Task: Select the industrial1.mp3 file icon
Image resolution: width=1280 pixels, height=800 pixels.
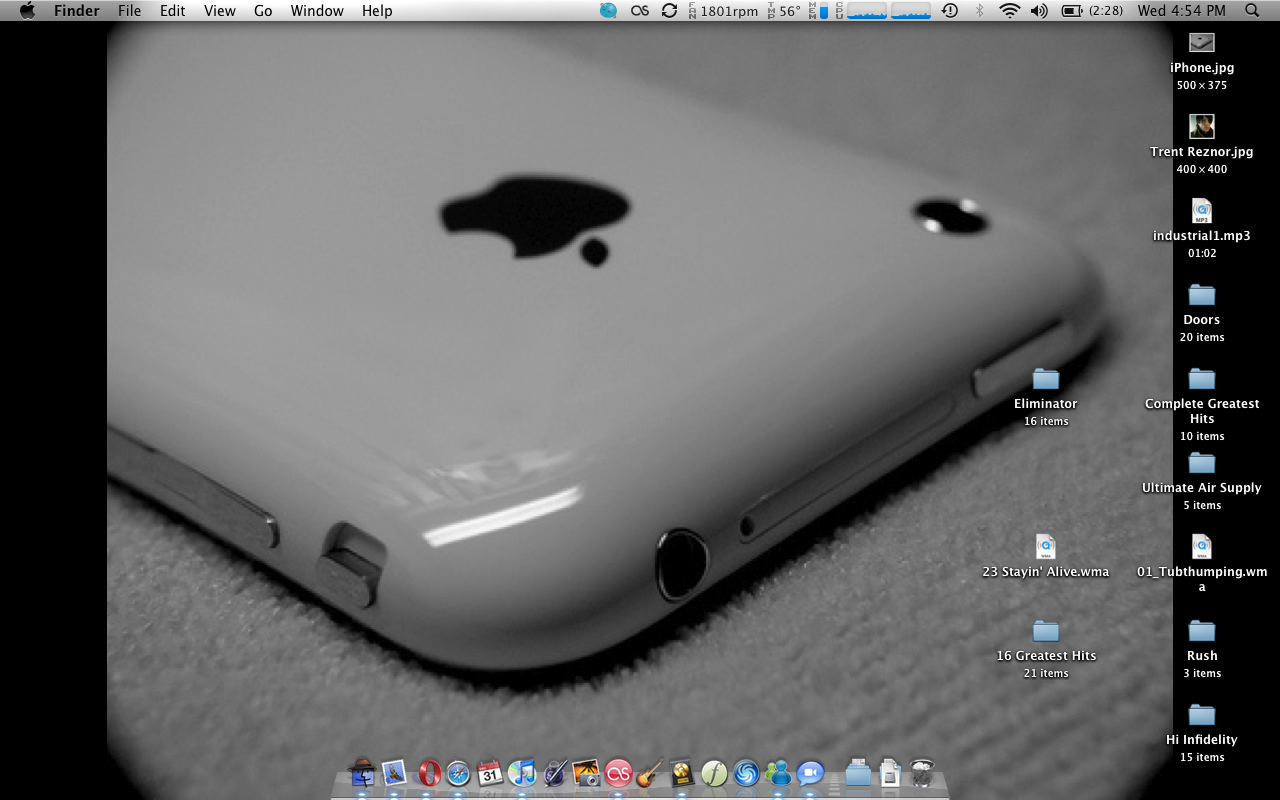Action: 1202,211
